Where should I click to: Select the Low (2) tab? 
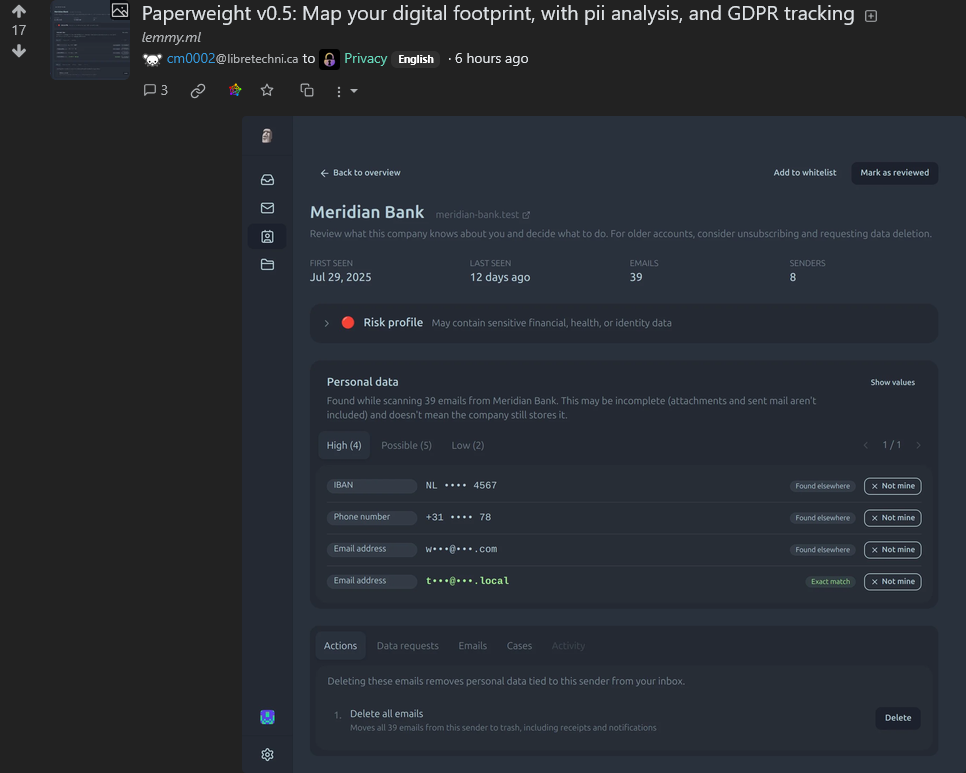468,445
